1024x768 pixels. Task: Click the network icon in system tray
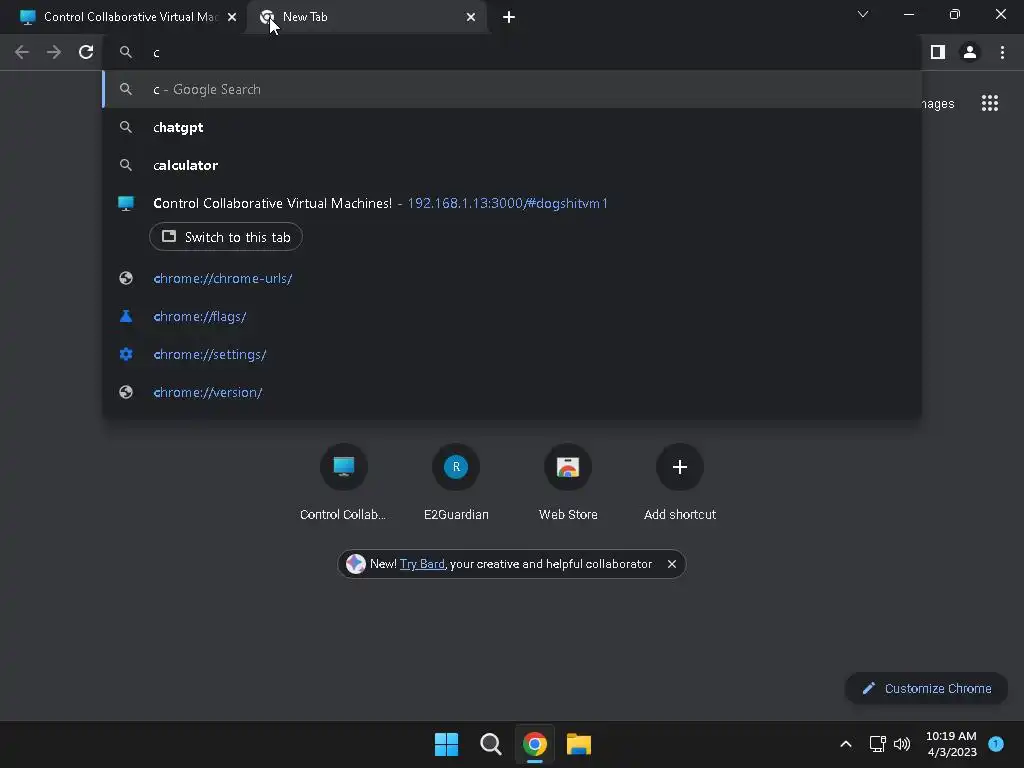877,744
